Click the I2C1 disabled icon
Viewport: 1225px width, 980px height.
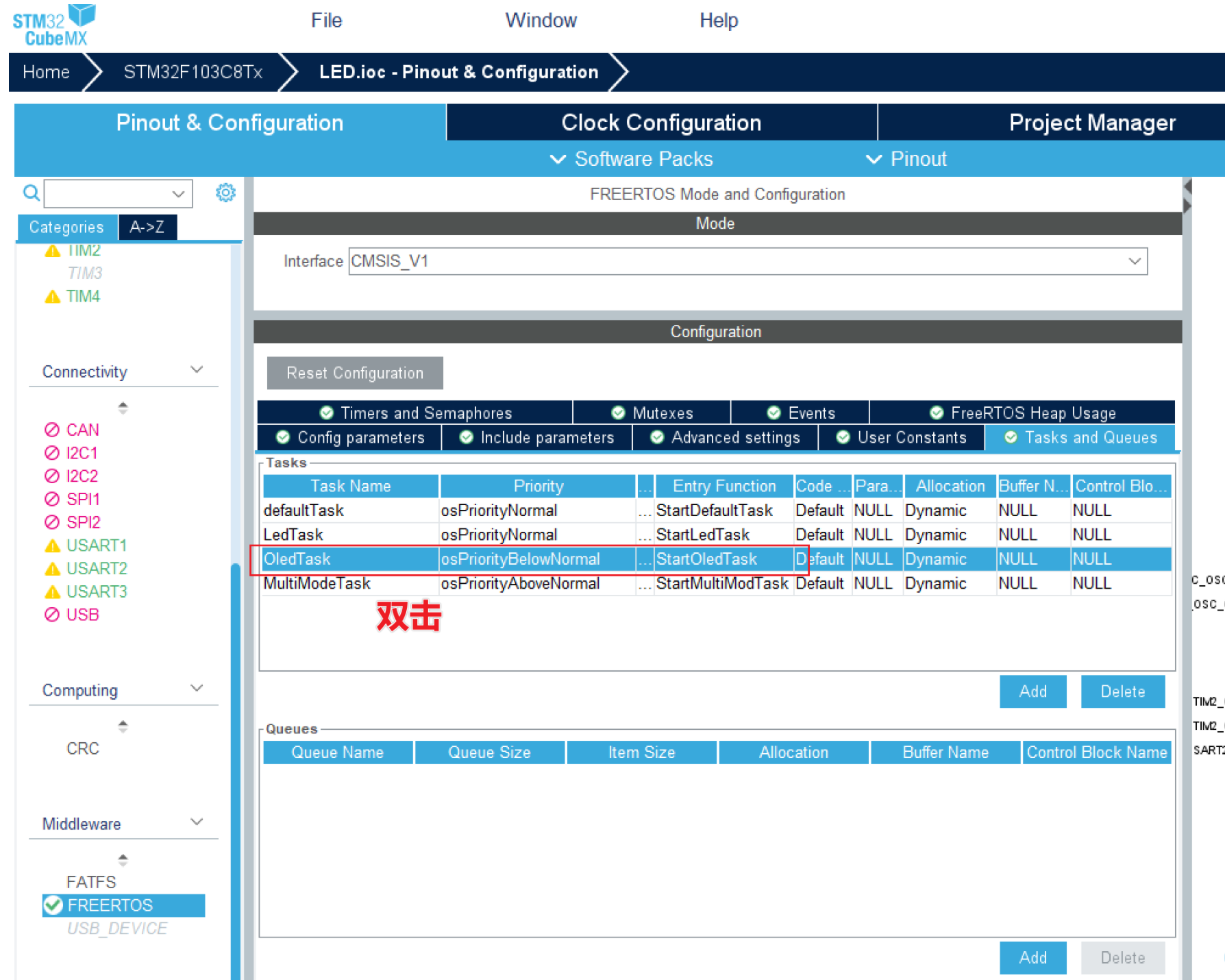(x=52, y=453)
